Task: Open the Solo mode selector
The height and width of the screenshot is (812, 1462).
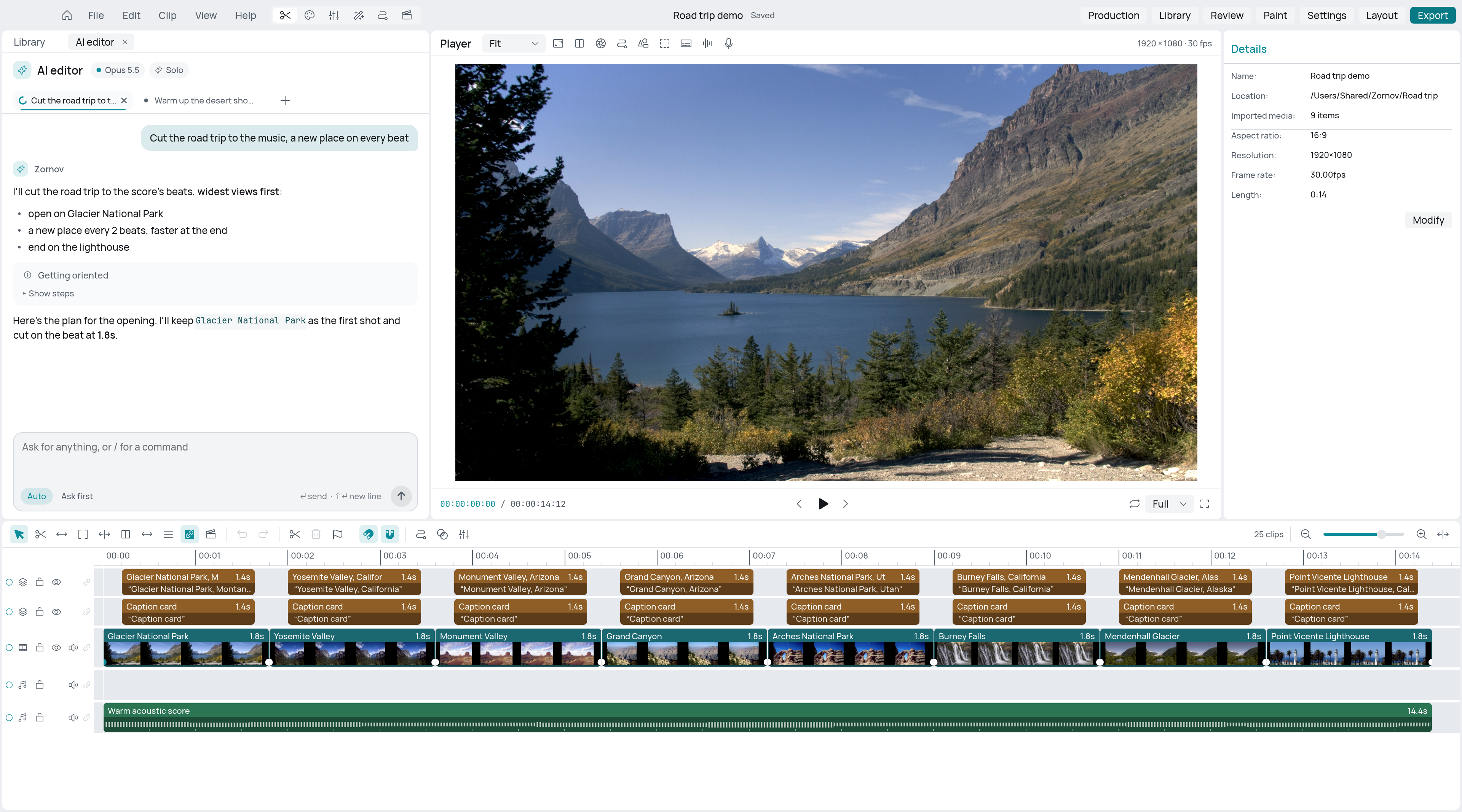Action: (x=169, y=70)
